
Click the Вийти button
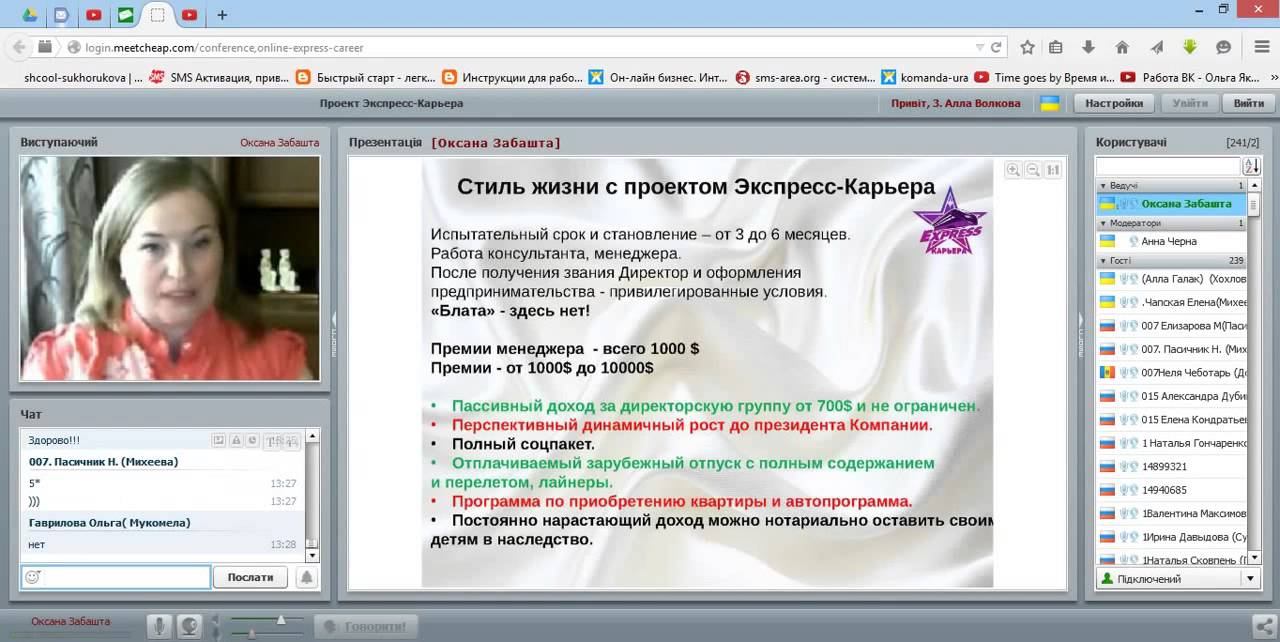click(x=1249, y=103)
